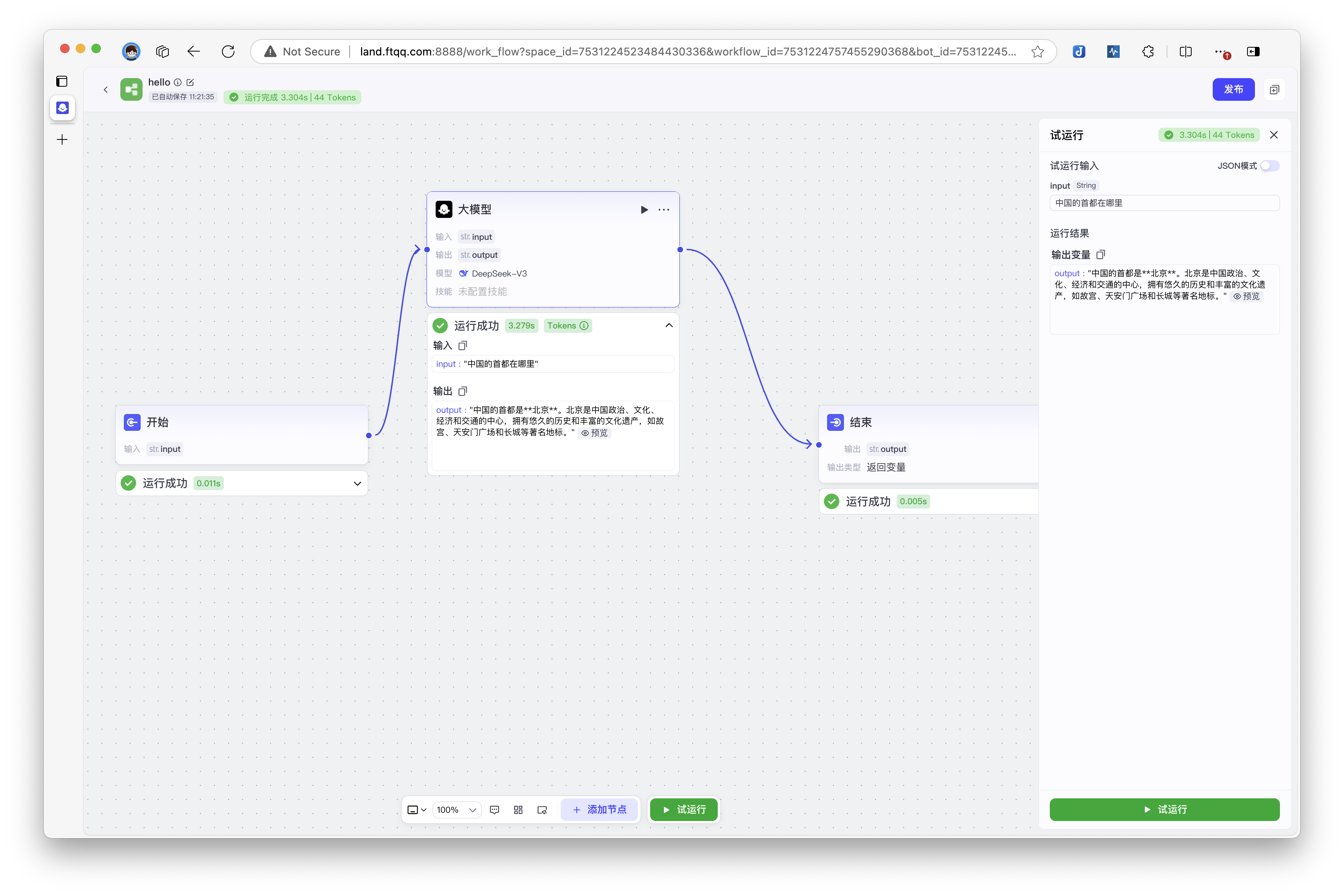Toggle the browser split view icon
This screenshot has width=1344, height=896.
point(1186,52)
